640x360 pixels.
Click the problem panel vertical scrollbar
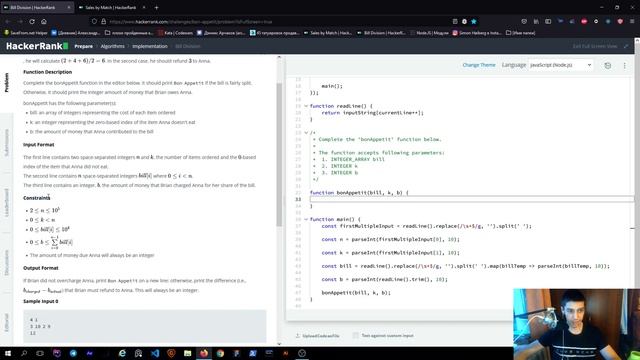tap(279, 155)
